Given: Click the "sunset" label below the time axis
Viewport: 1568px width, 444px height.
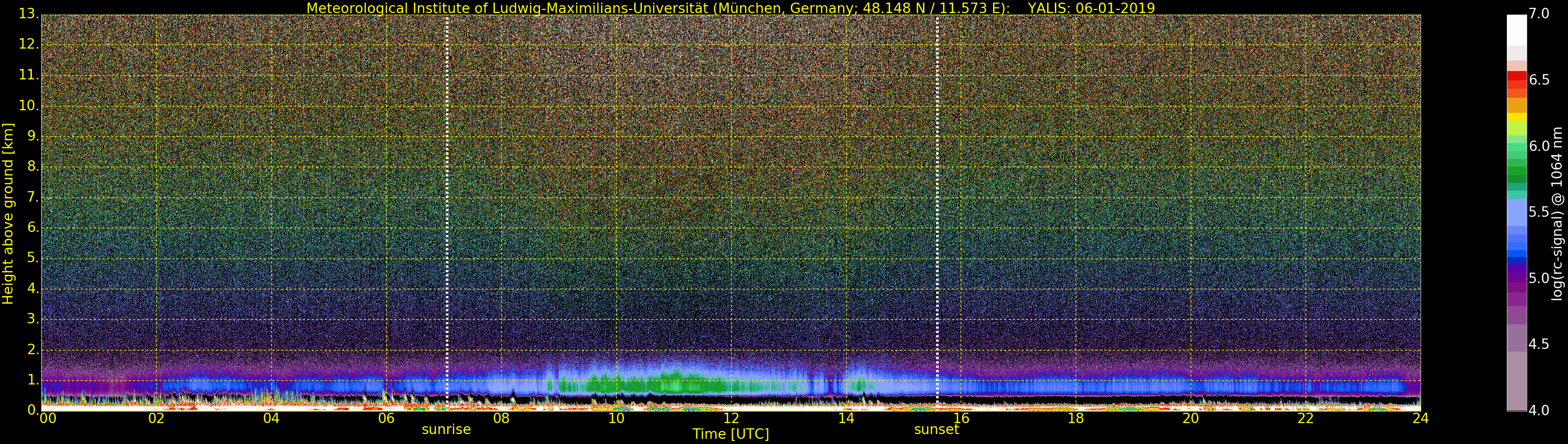Looking at the screenshot, I should tap(936, 429).
